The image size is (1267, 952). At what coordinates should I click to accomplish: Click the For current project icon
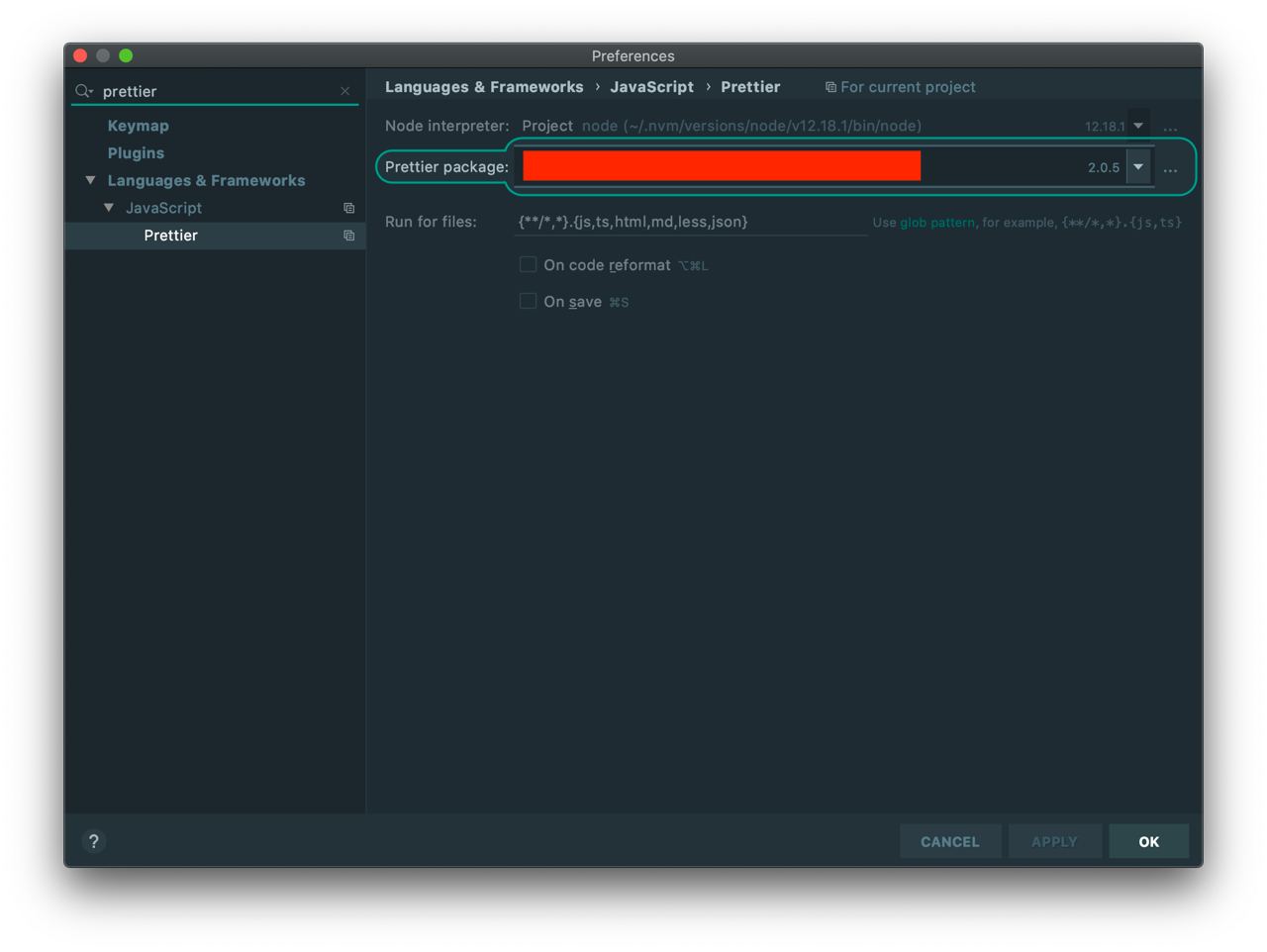pos(830,87)
